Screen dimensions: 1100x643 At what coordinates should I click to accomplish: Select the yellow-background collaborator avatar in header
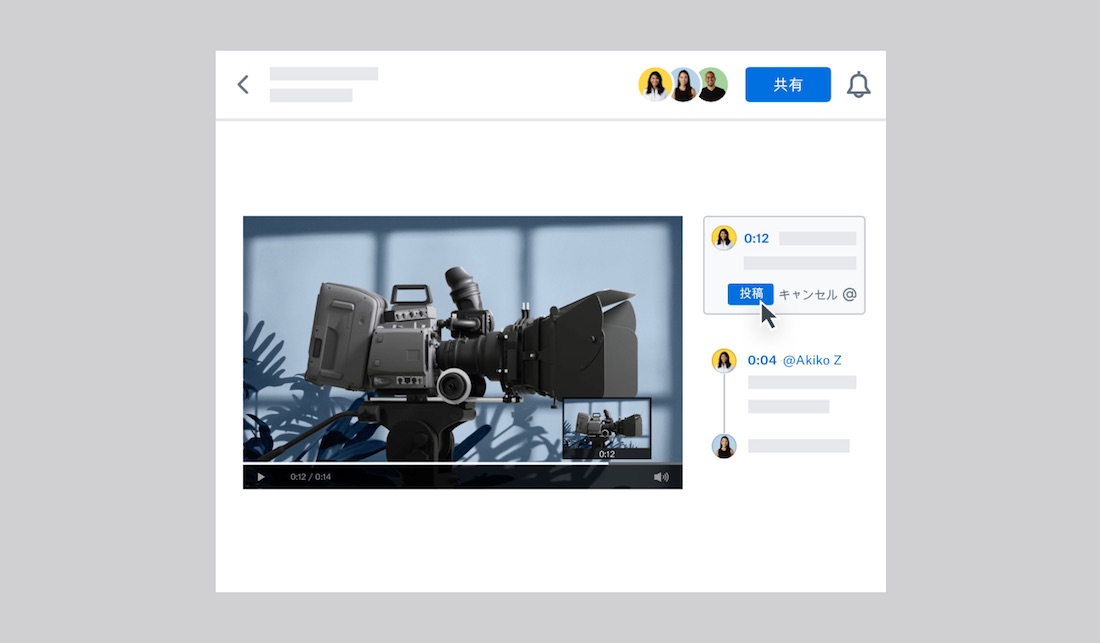[655, 85]
